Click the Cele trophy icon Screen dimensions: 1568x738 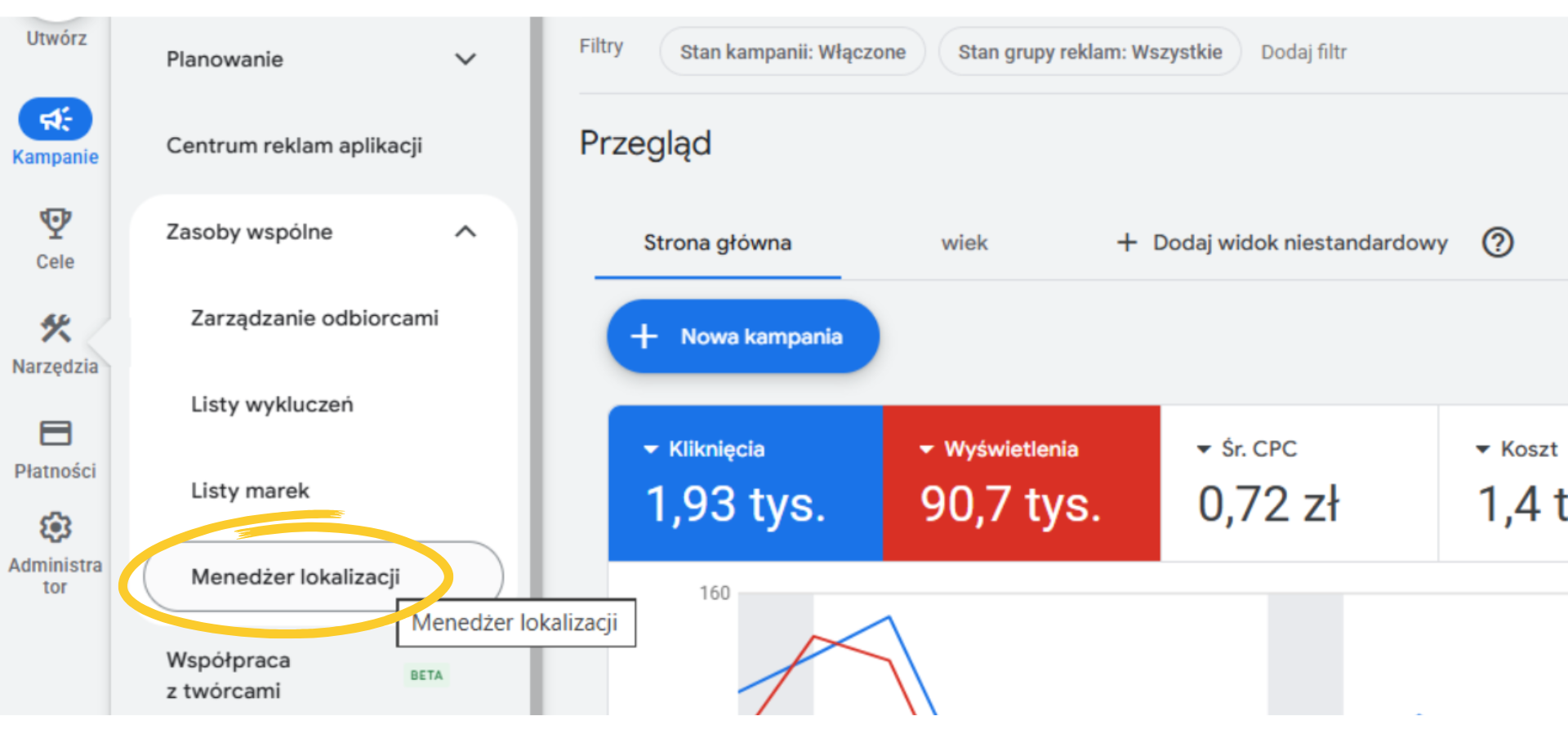point(55,224)
